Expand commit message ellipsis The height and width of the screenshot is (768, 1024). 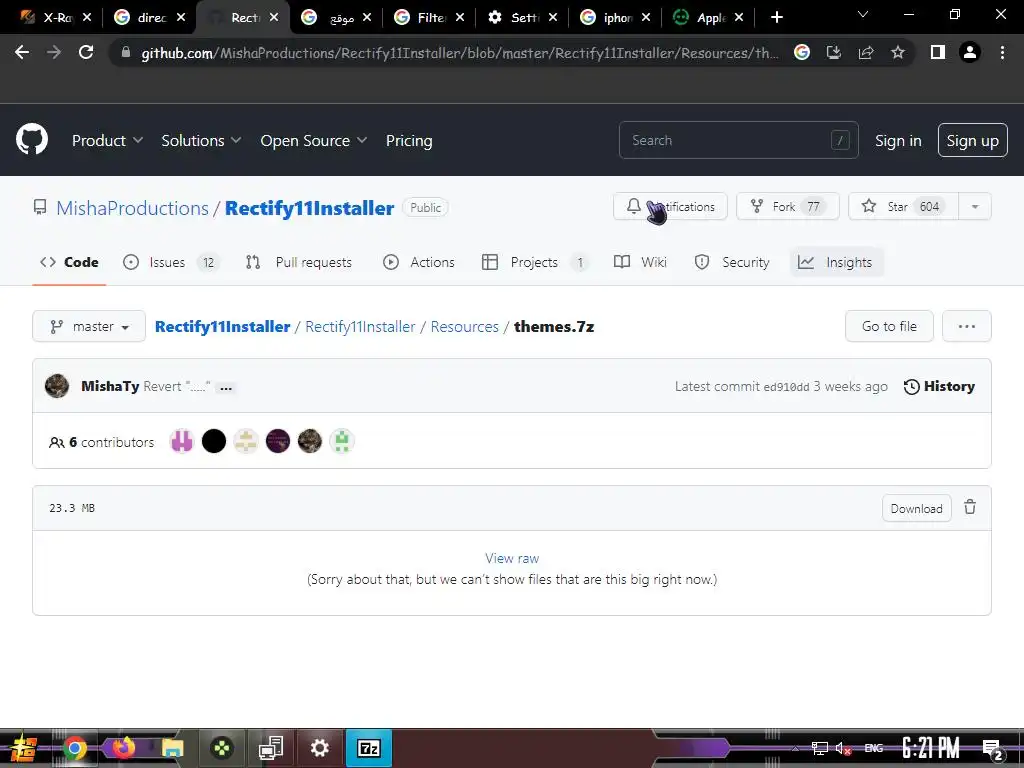(226, 387)
